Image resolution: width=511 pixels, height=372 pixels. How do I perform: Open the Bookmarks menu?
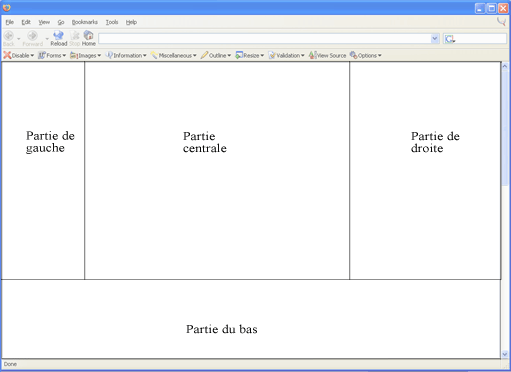85,22
